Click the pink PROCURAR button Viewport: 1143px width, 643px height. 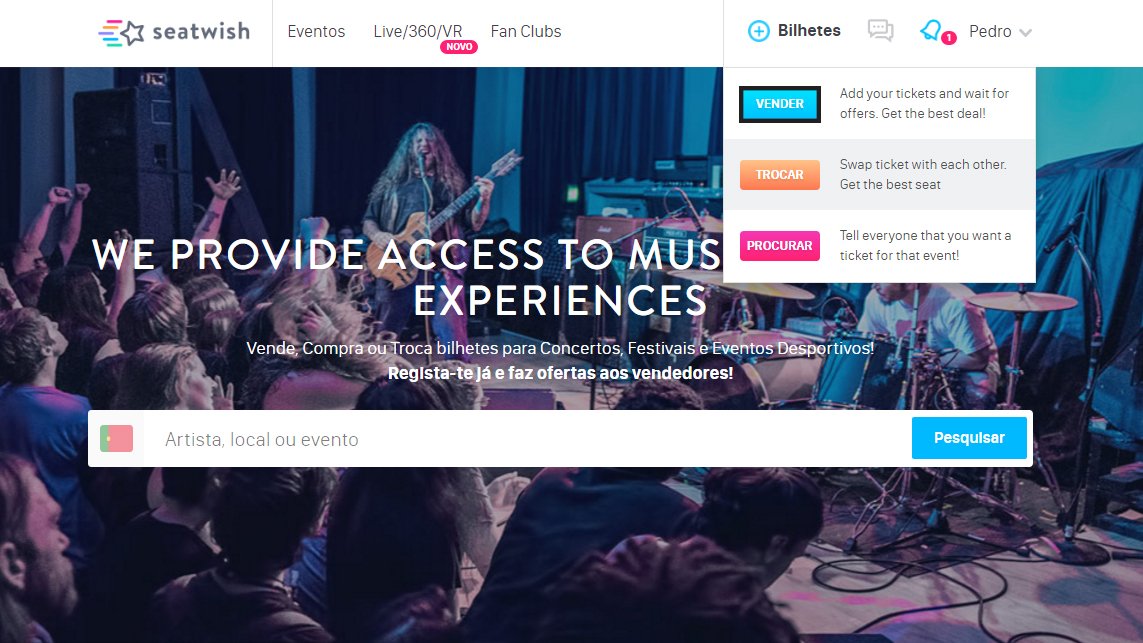(779, 246)
